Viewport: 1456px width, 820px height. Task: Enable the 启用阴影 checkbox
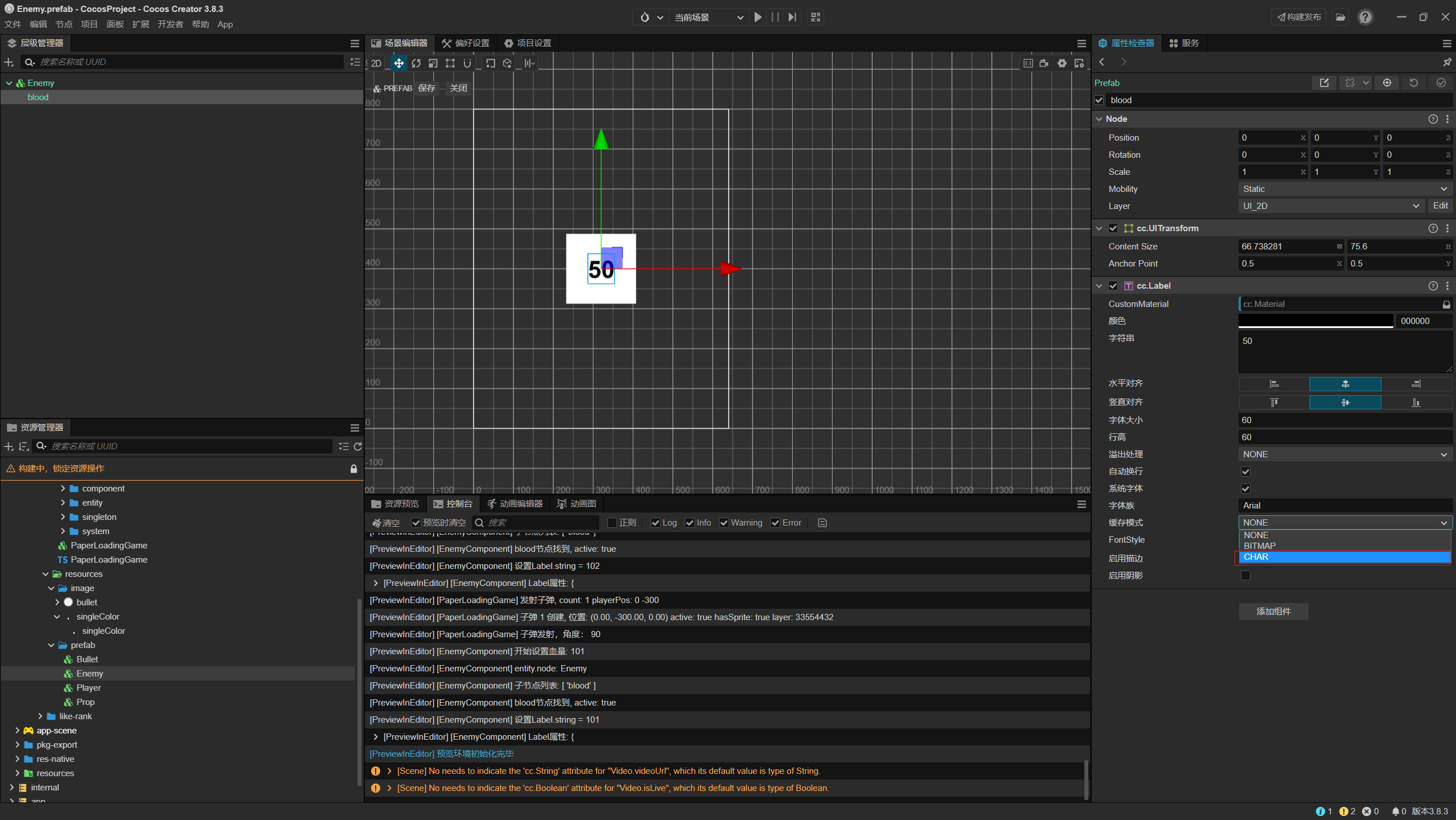point(1245,576)
